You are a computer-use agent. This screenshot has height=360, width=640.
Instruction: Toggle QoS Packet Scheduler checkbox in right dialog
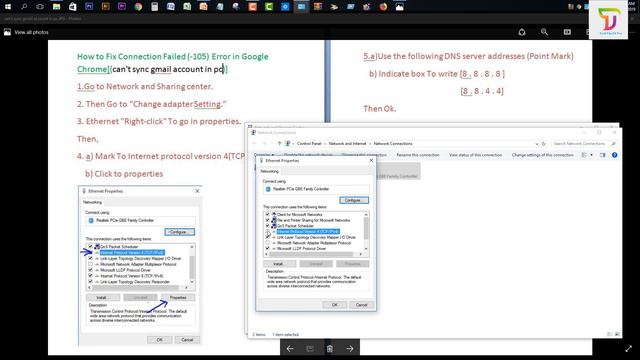click(267, 226)
